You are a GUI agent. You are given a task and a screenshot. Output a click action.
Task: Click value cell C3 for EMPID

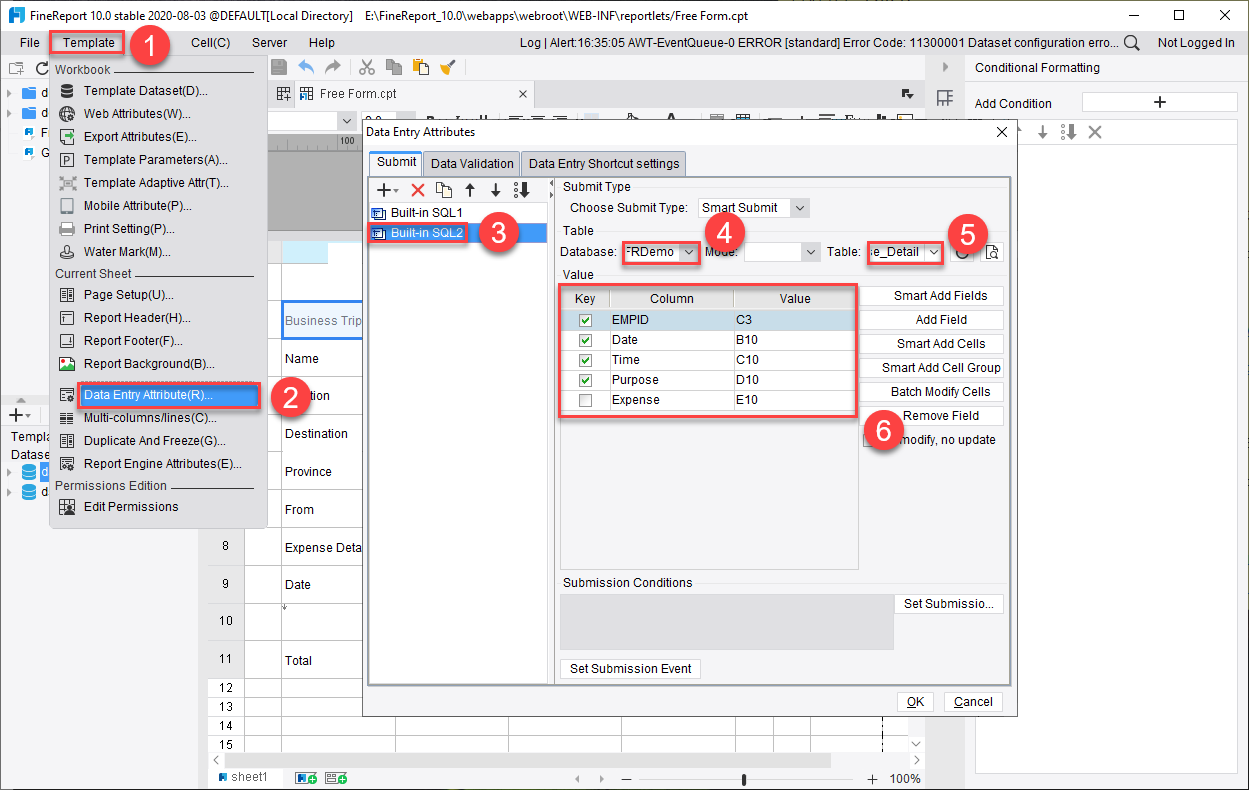(794, 320)
